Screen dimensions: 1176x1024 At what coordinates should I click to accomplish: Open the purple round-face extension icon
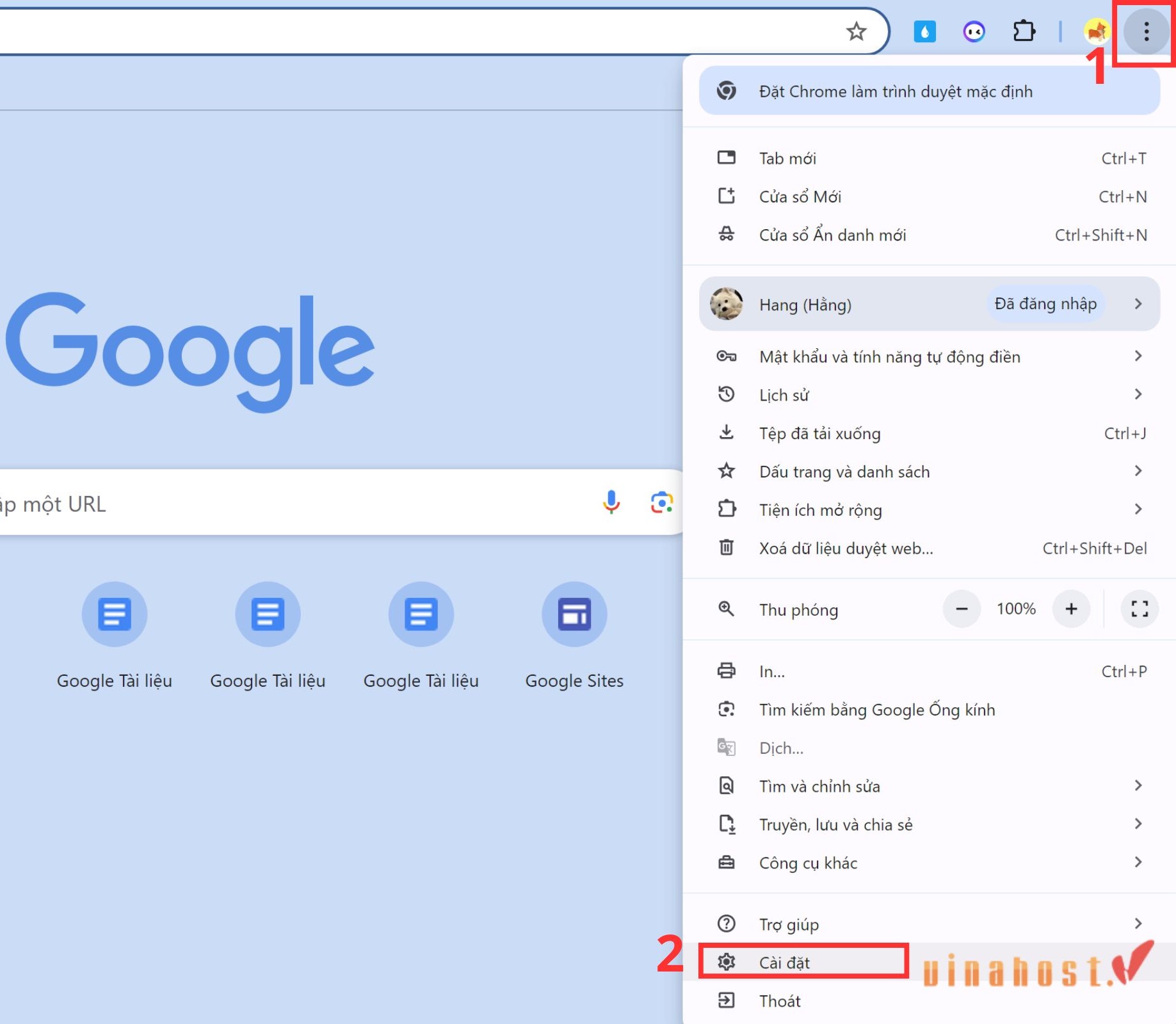pos(974,31)
